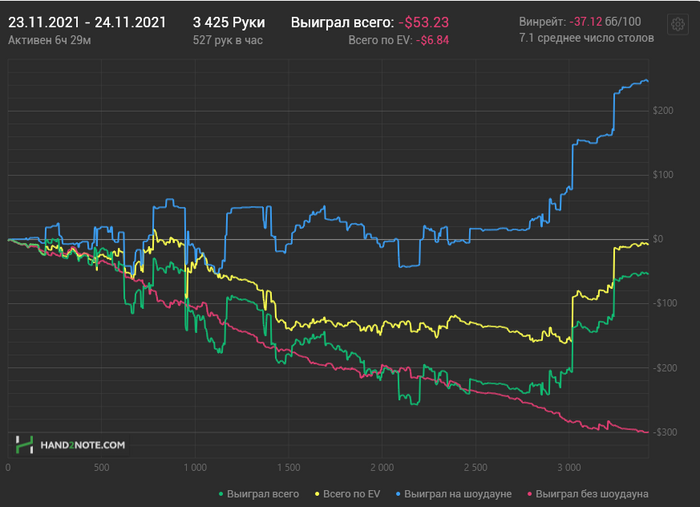This screenshot has height=507, width=700.
Task: Click the '1 000' x-axis label
Action: 195,468
